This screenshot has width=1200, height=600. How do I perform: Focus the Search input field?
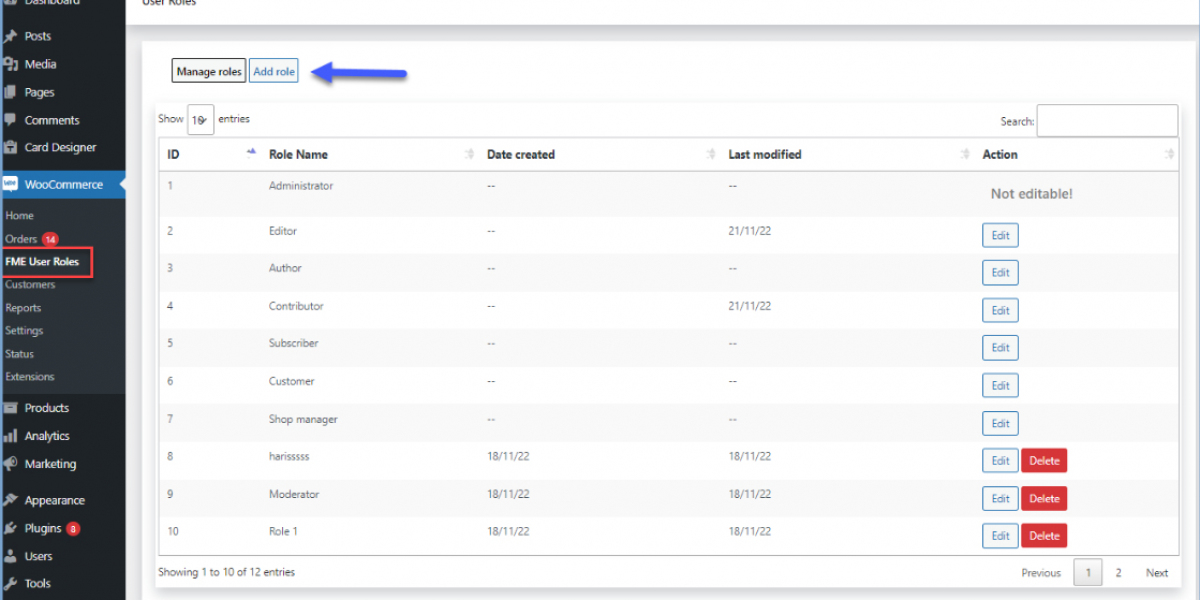[x=1107, y=121]
